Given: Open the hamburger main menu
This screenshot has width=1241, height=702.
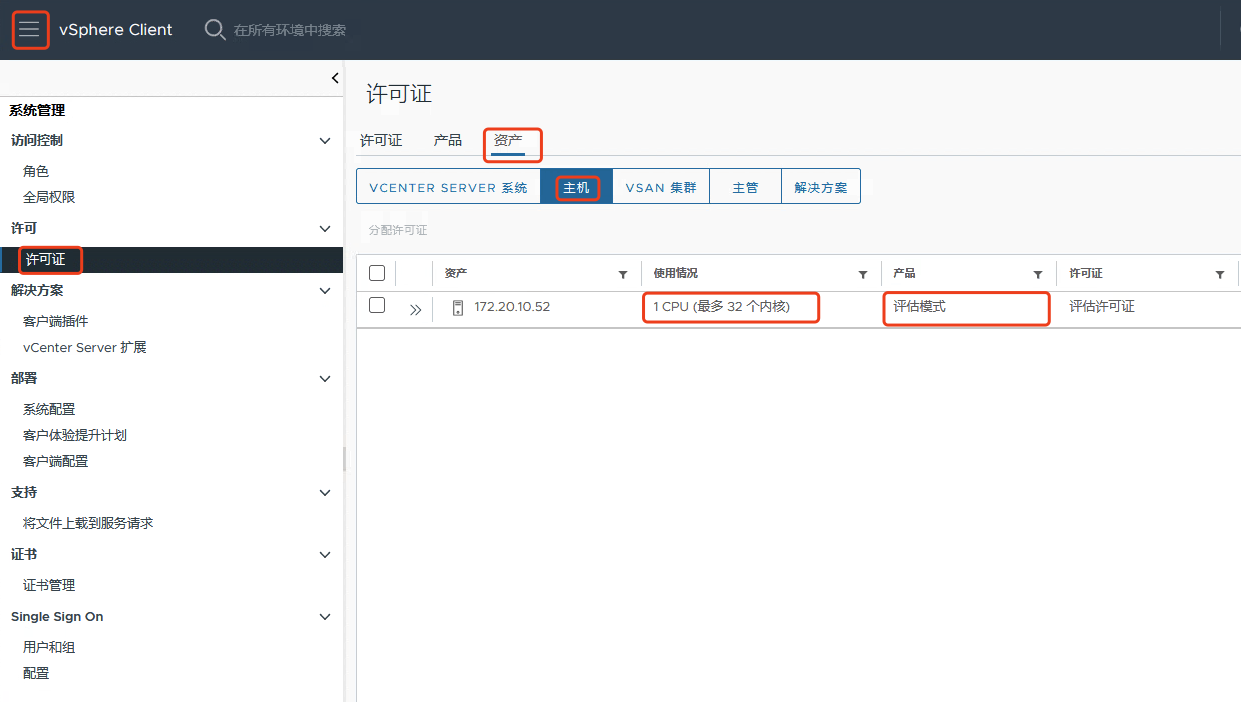Looking at the screenshot, I should [x=30, y=29].
